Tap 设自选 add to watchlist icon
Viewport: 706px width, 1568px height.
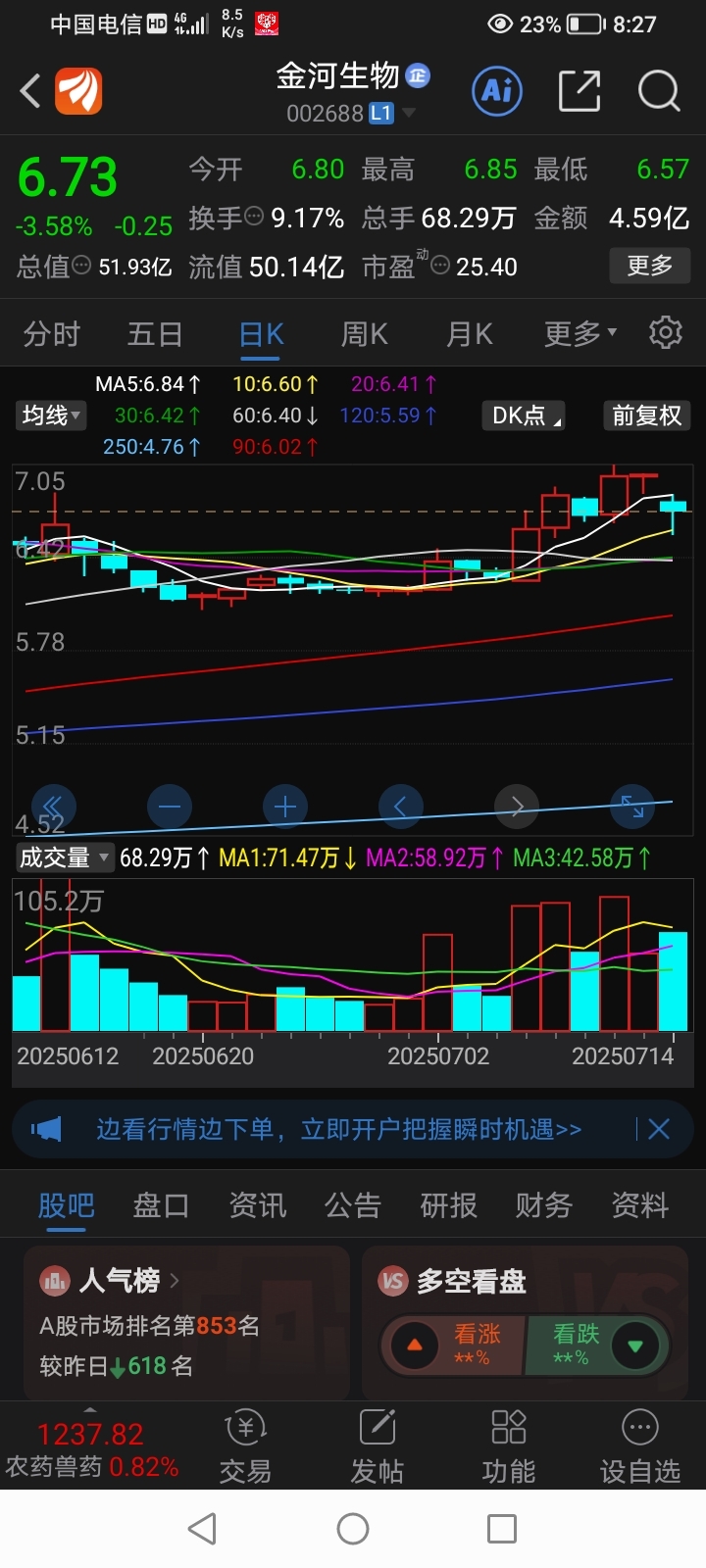click(640, 1447)
